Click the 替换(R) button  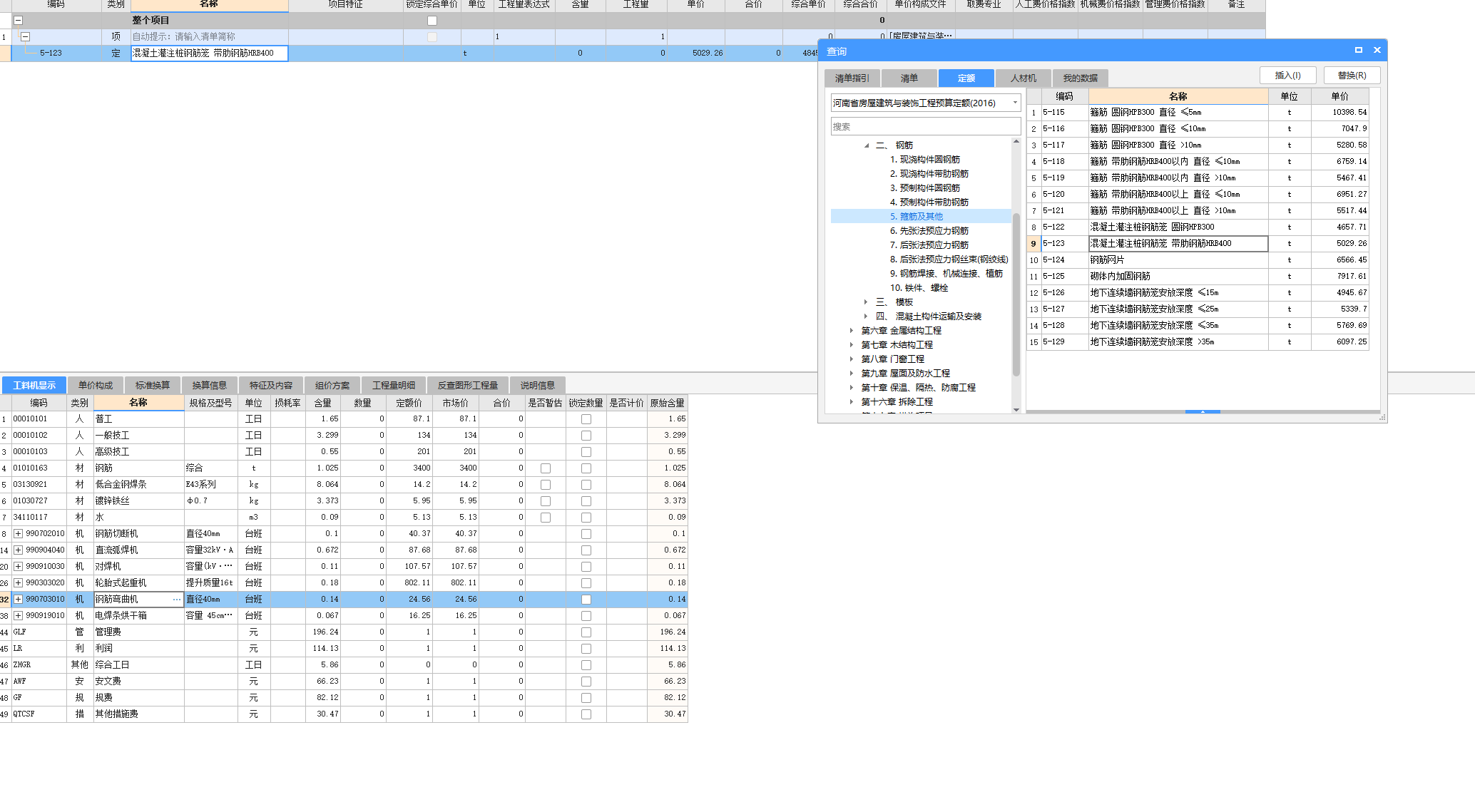(1352, 76)
